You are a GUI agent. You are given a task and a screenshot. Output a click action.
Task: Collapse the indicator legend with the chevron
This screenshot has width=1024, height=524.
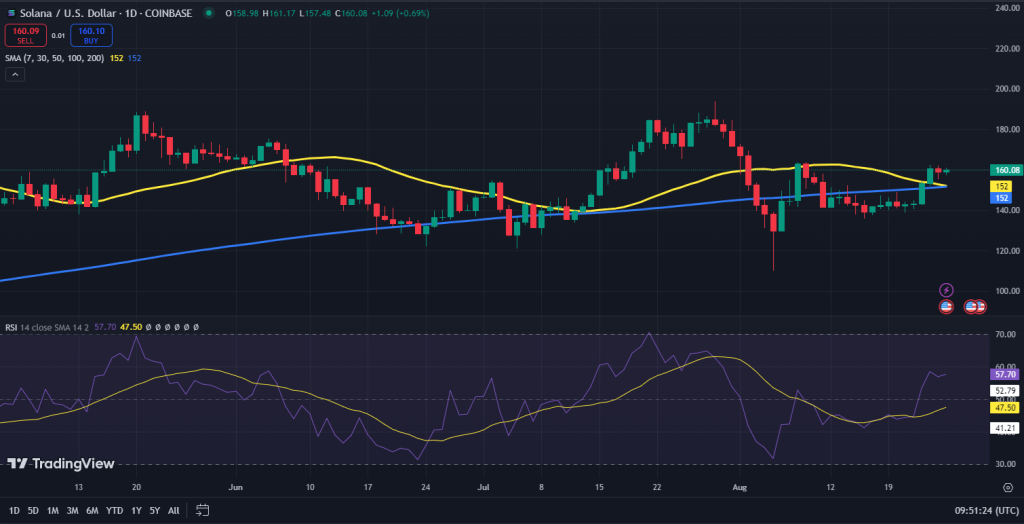point(15,74)
